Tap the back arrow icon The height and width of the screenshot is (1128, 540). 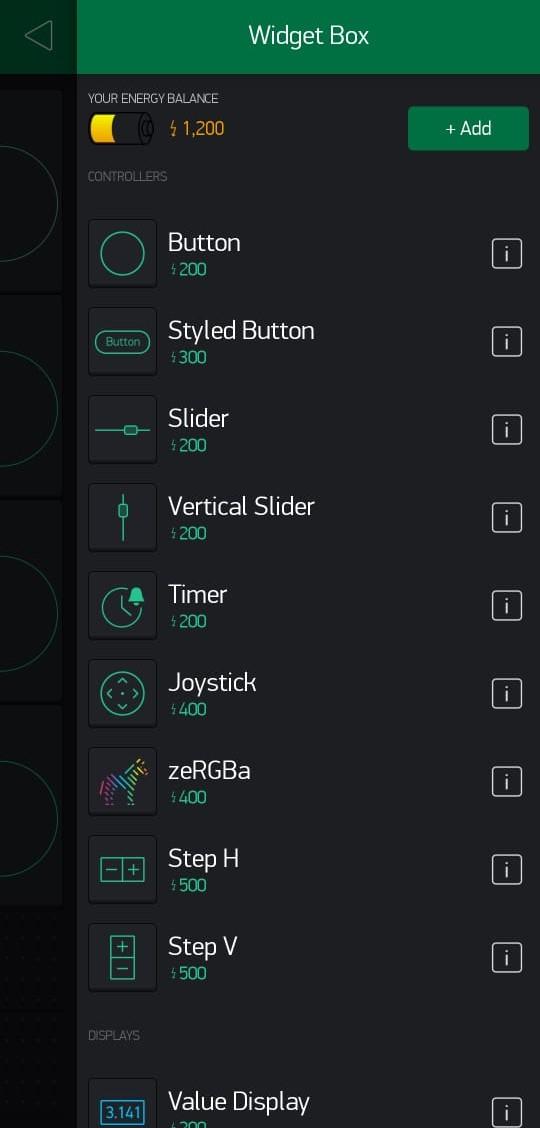[39, 35]
